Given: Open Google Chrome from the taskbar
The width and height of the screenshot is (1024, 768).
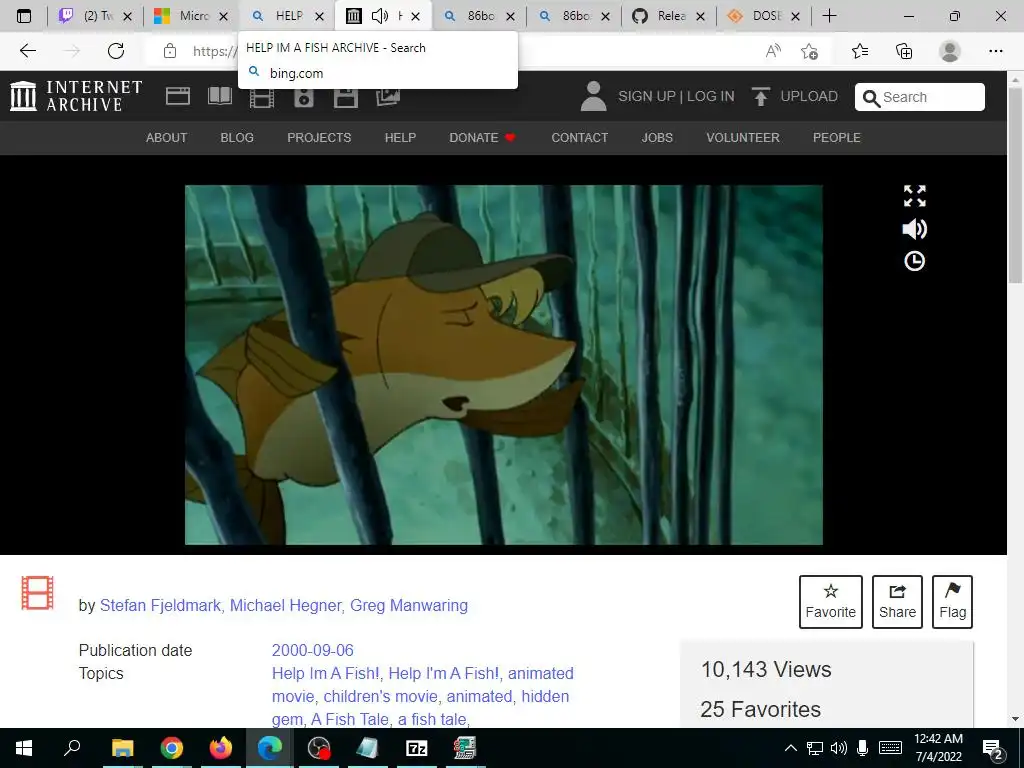Looking at the screenshot, I should click(x=172, y=748).
